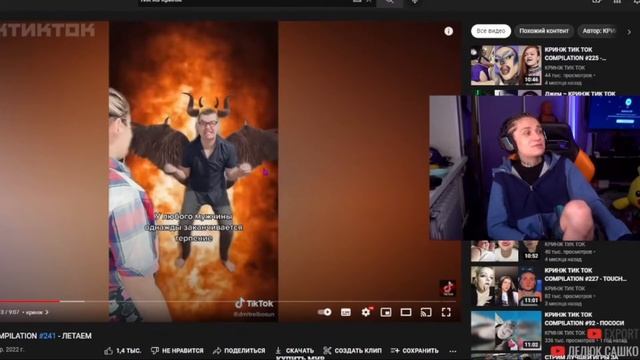The width and height of the screenshot is (640, 360).
Task: Open thumbnail of Compilation #92 video
Action: click(x=506, y=331)
